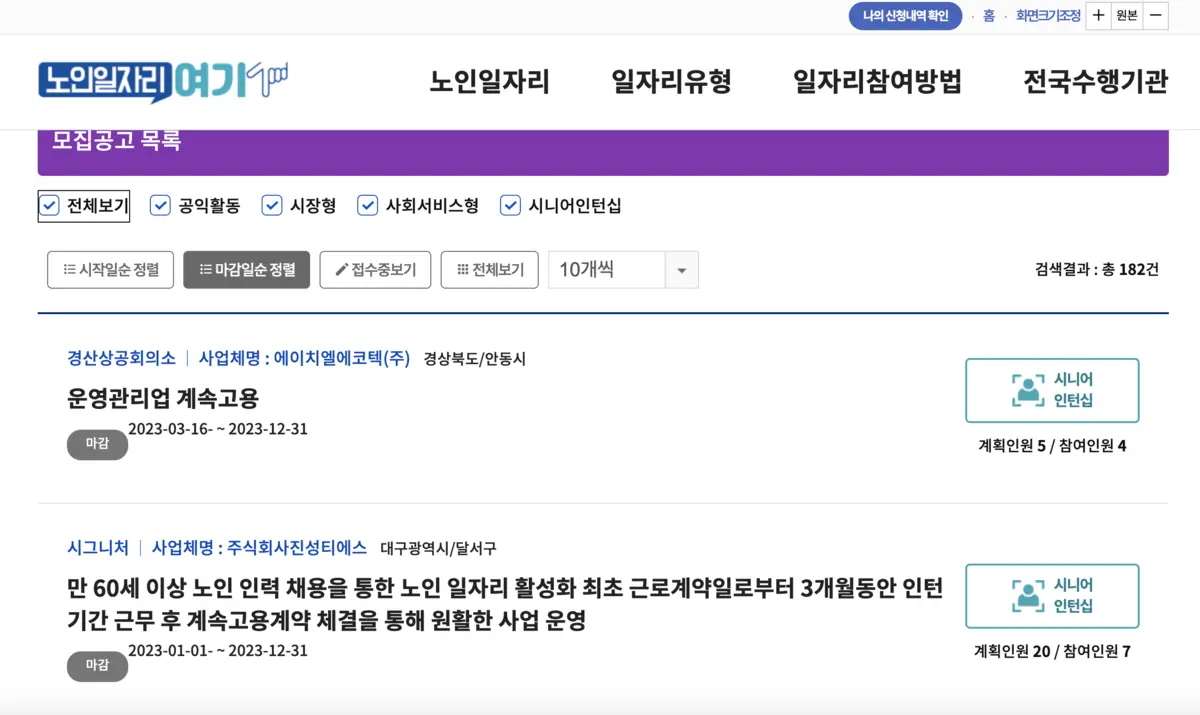The width and height of the screenshot is (1200, 715).
Task: Select the 전국수행기관 menu item
Action: 1097,84
